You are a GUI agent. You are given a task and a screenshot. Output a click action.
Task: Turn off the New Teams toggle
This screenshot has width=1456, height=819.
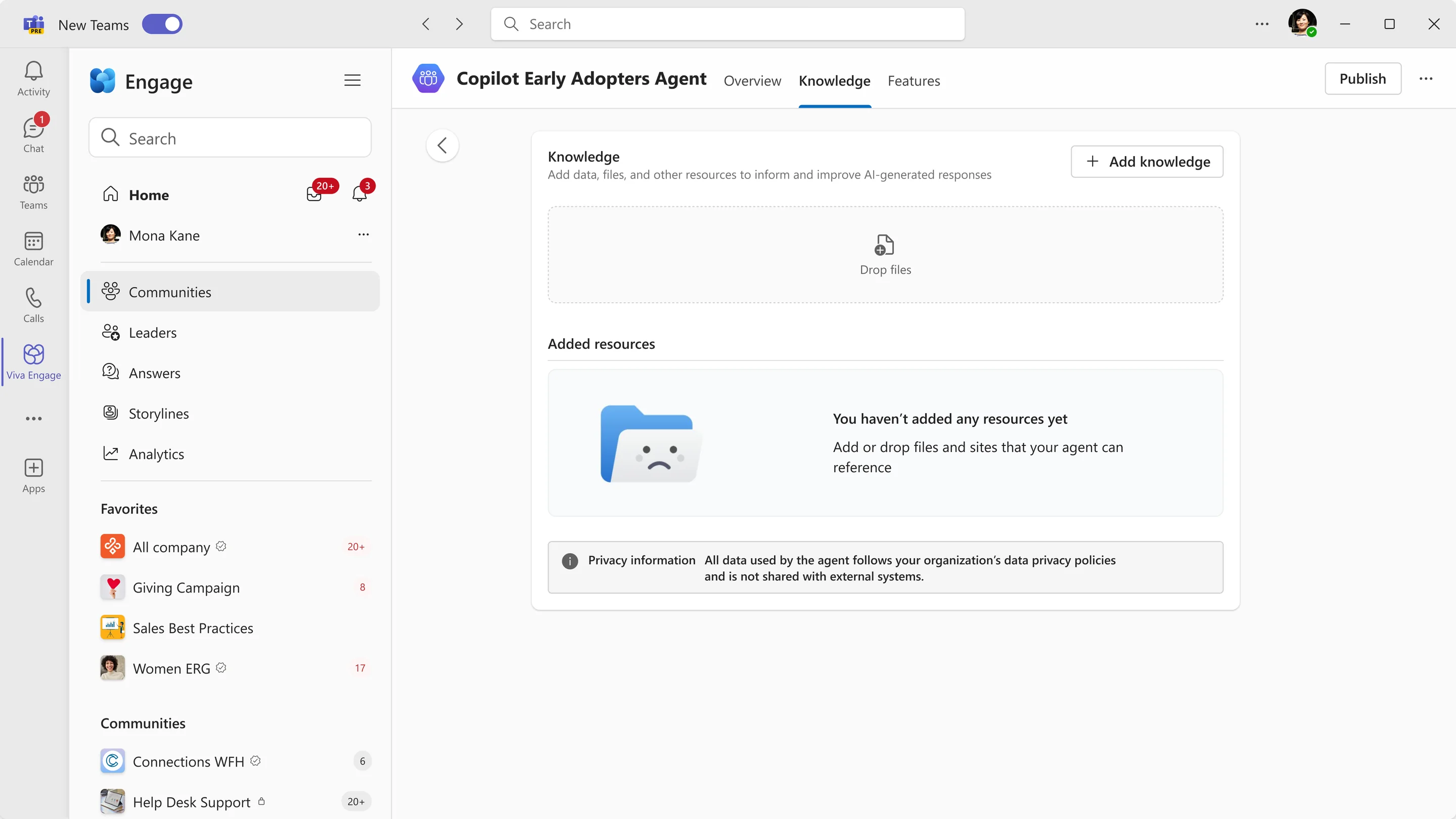162,24
